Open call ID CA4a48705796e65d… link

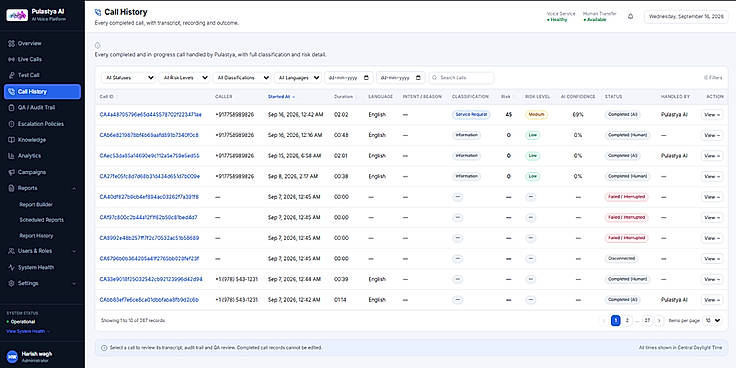click(x=151, y=115)
